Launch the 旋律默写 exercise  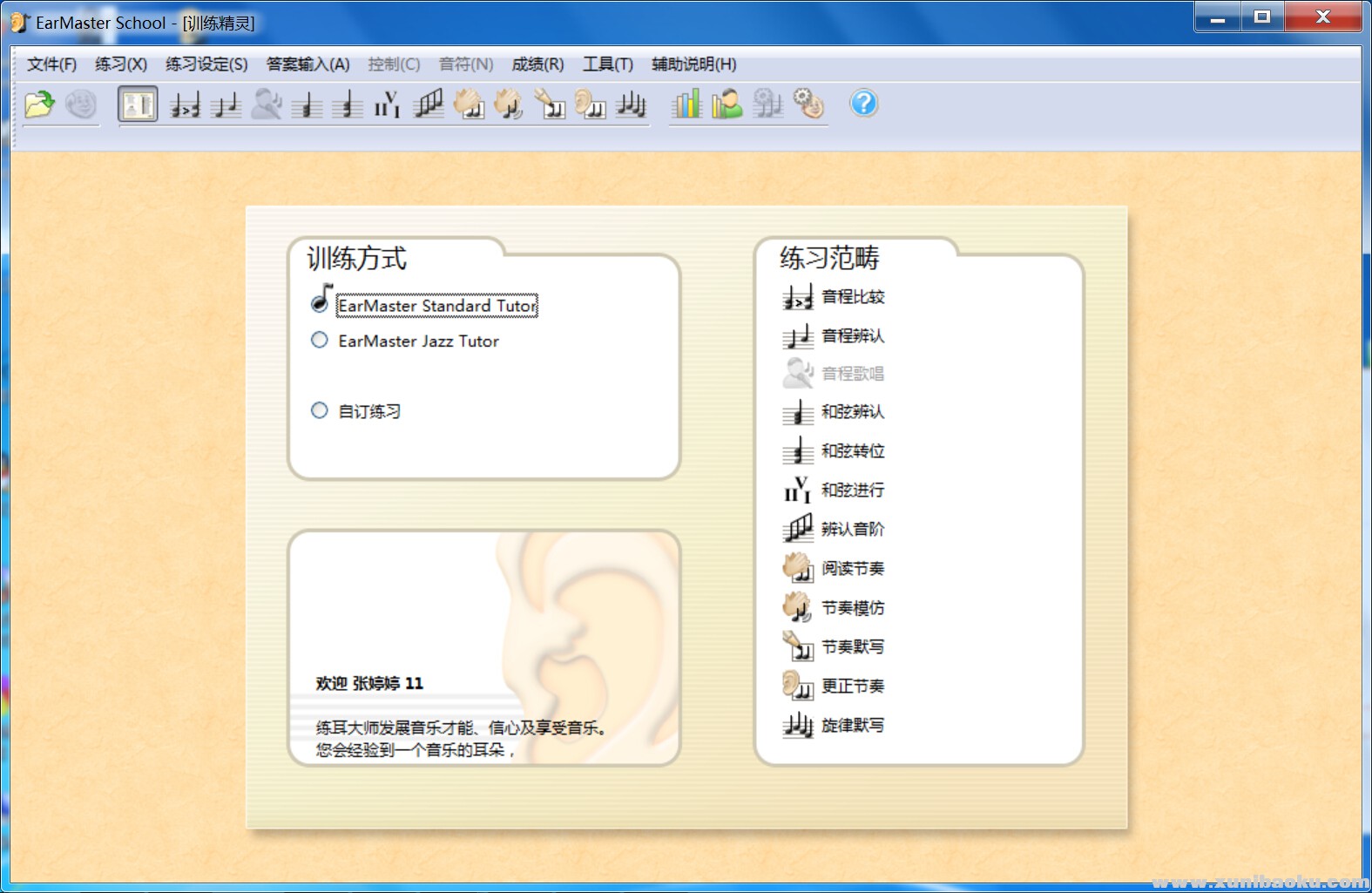click(x=852, y=726)
